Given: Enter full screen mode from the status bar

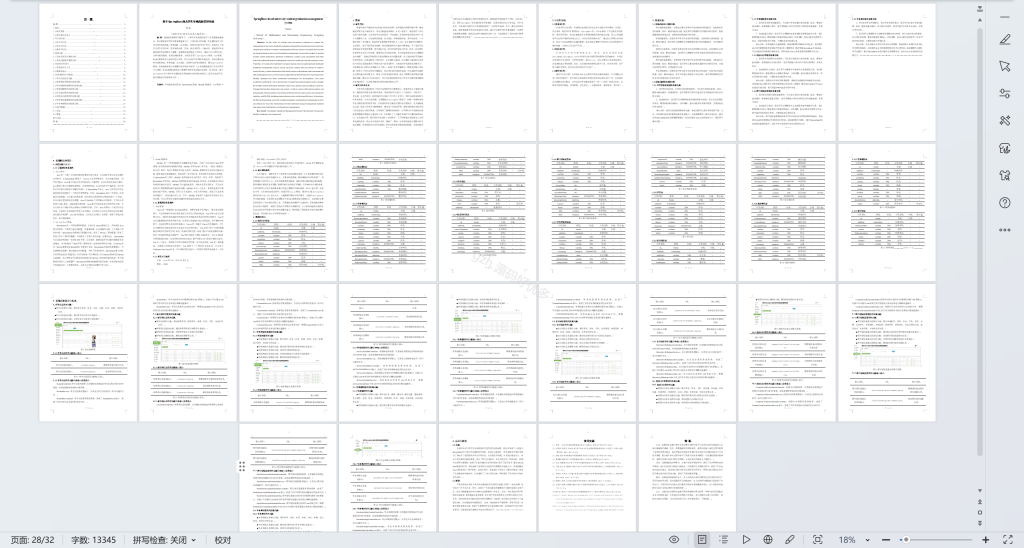Looking at the screenshot, I should pos(1008,540).
